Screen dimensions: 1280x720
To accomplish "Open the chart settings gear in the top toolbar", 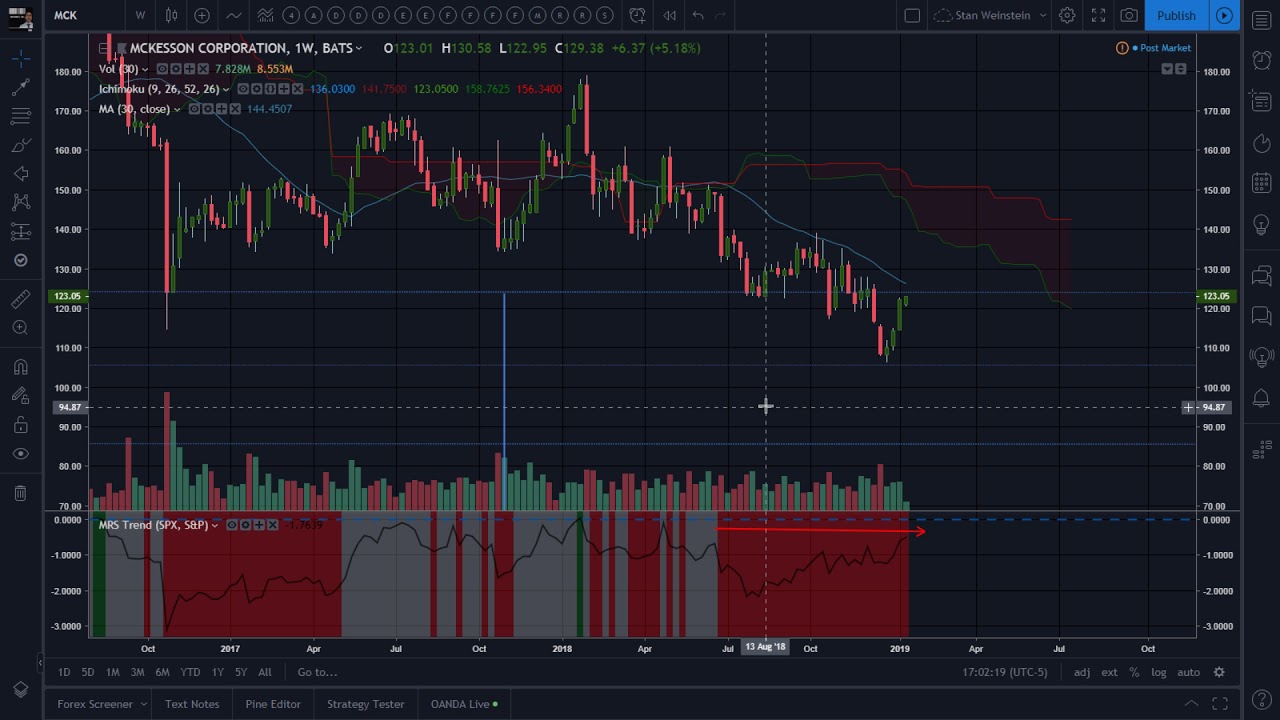I will (1067, 15).
